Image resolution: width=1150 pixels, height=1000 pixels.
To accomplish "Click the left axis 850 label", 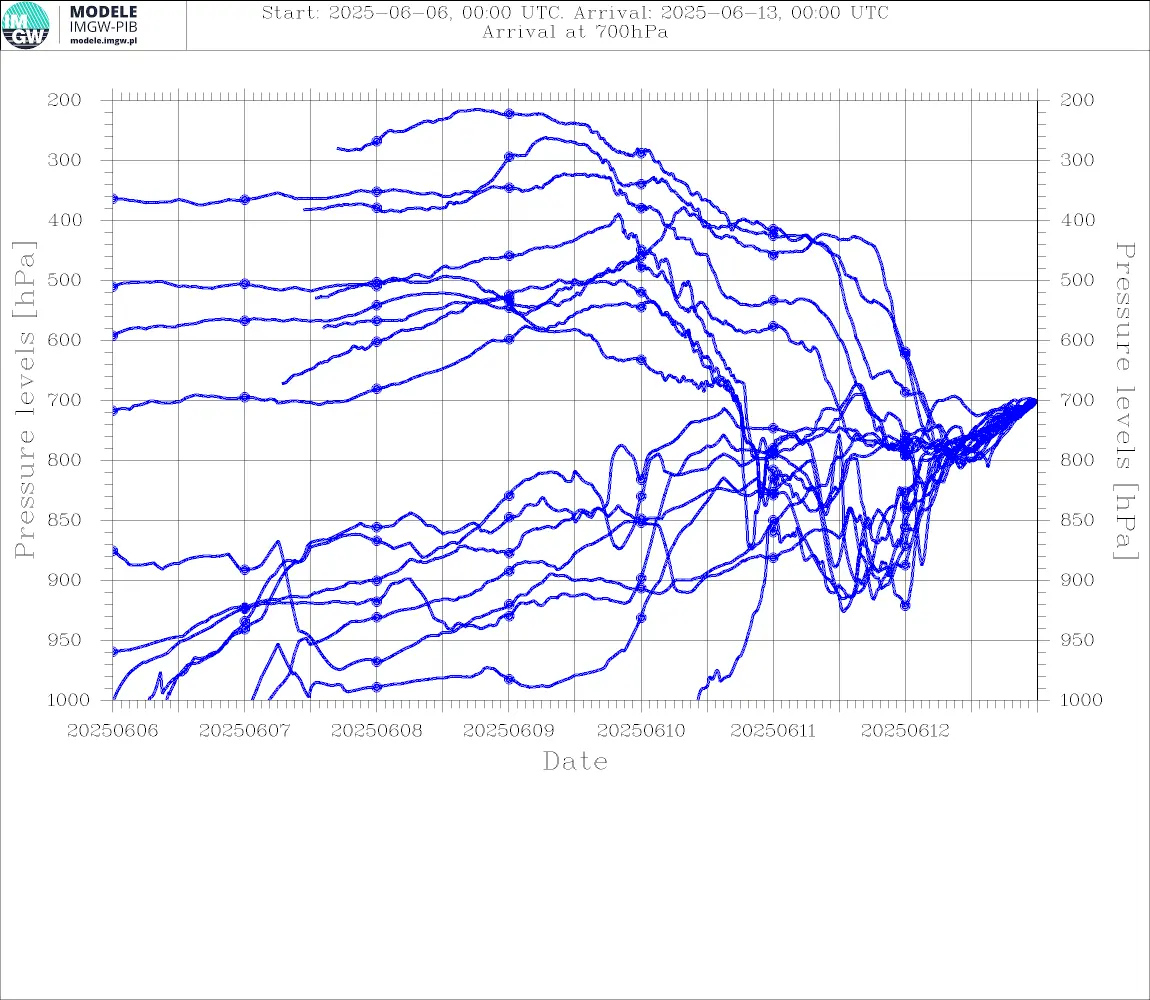I will 65,520.
